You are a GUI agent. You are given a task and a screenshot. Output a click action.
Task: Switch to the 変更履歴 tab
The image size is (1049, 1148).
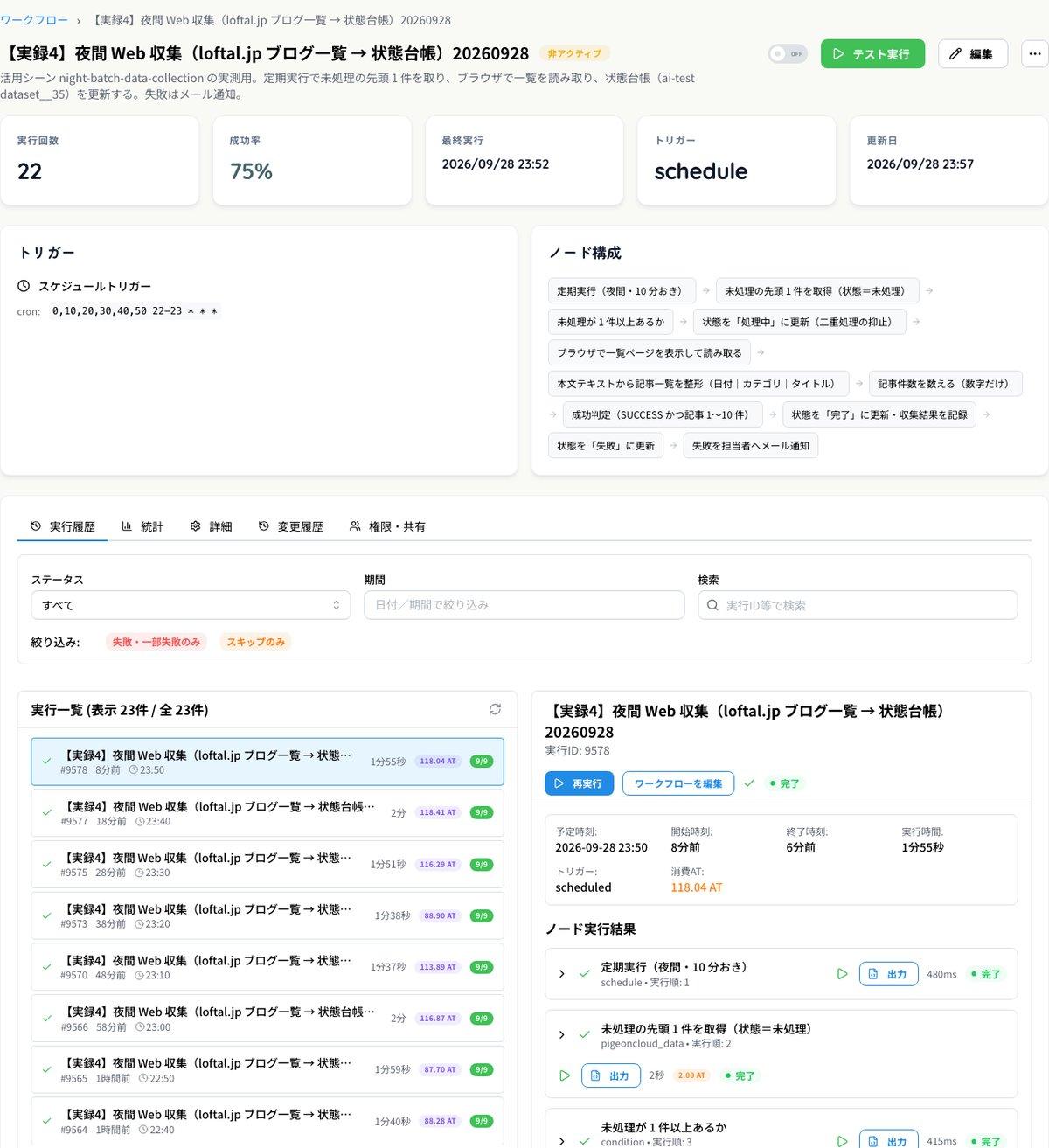point(291,526)
